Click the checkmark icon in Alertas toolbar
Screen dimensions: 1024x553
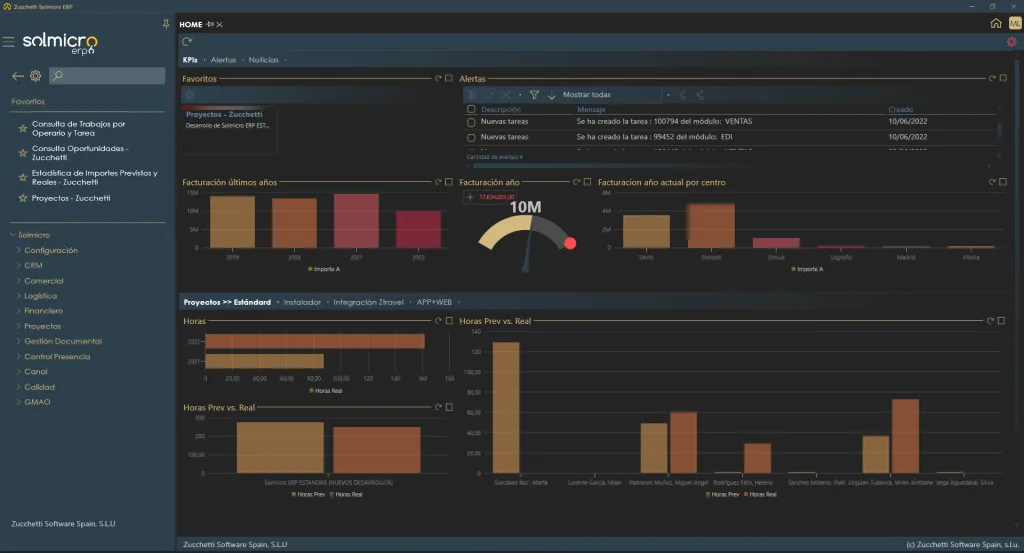point(488,95)
